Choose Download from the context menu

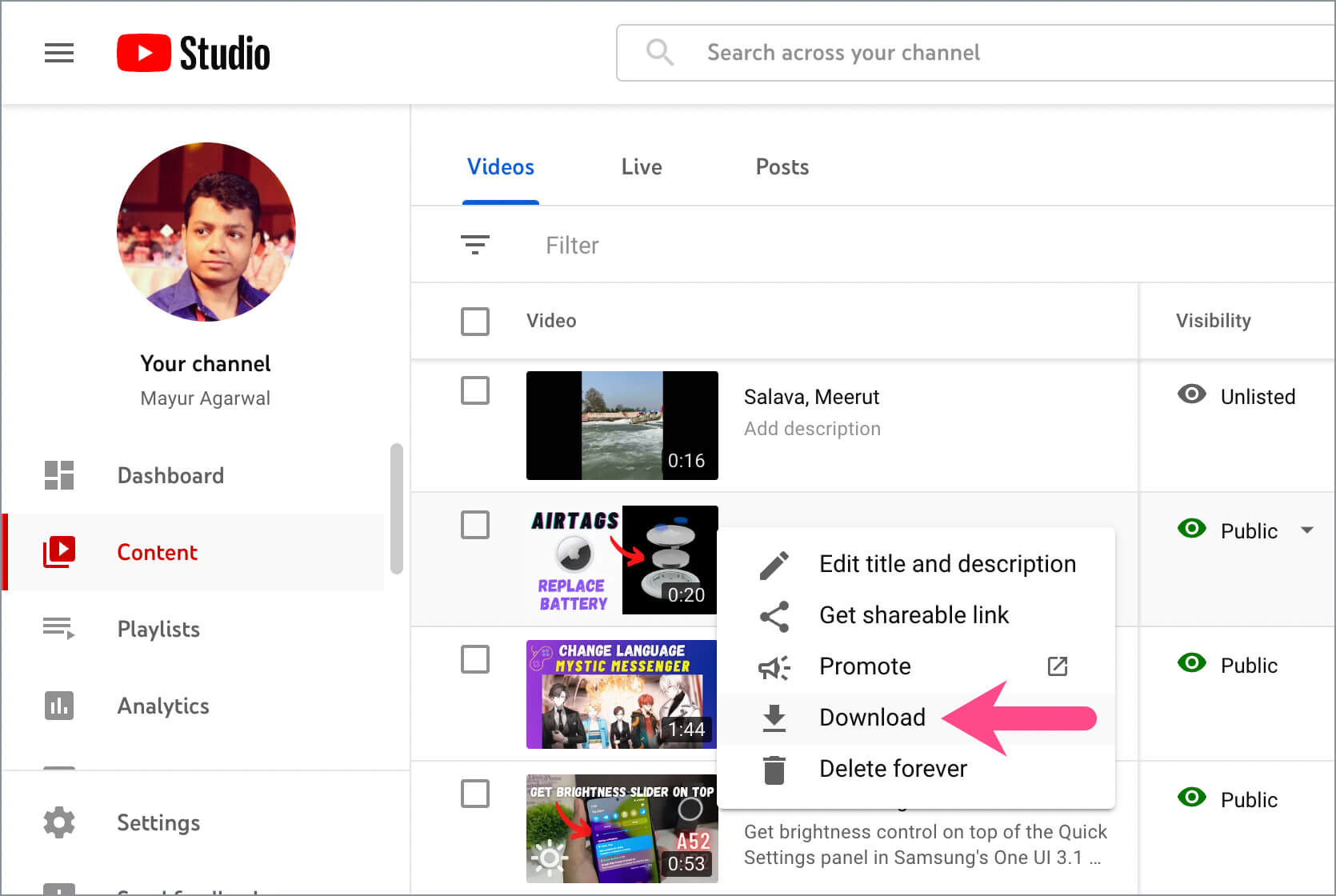[x=872, y=718]
